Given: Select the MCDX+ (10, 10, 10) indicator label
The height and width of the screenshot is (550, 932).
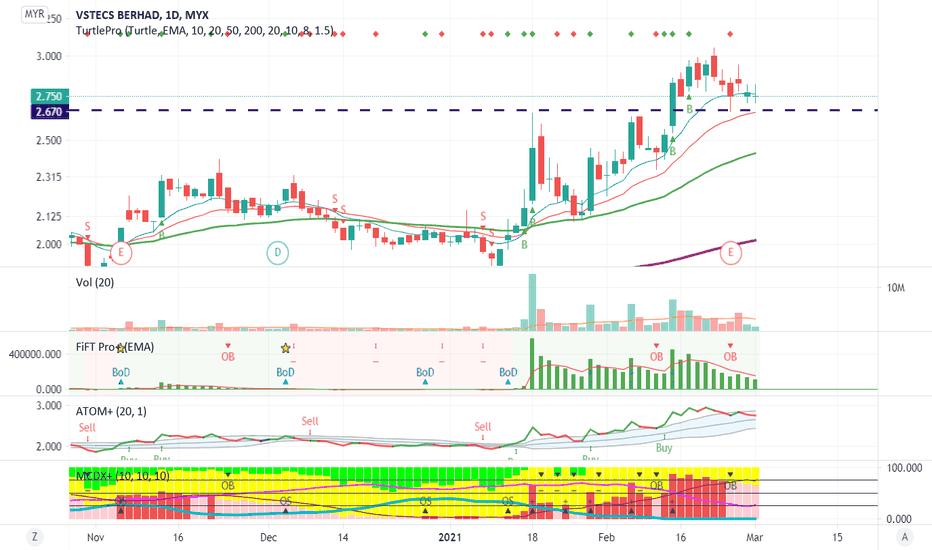Looking at the screenshot, I should point(122,476).
